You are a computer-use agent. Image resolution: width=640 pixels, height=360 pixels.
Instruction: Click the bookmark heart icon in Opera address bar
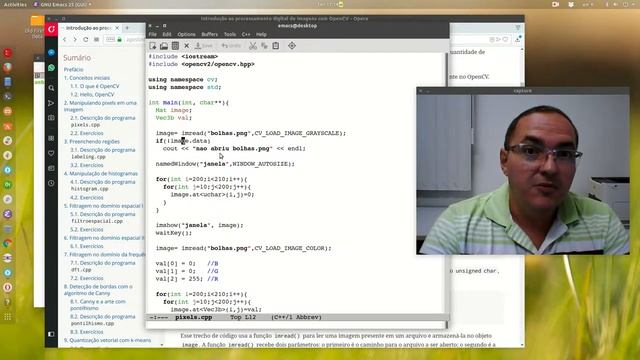[505, 40]
